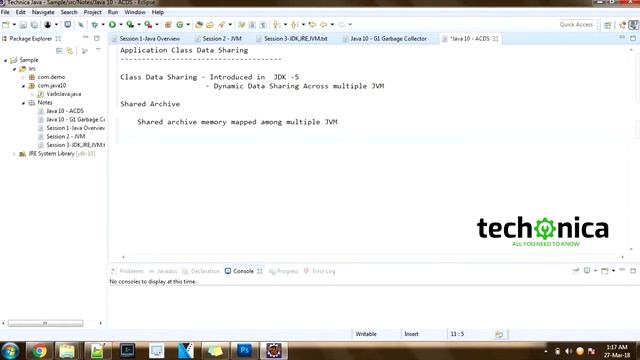Click the Last Edit Location icon
Viewport: 640px width, 360px height.
tap(312, 25)
